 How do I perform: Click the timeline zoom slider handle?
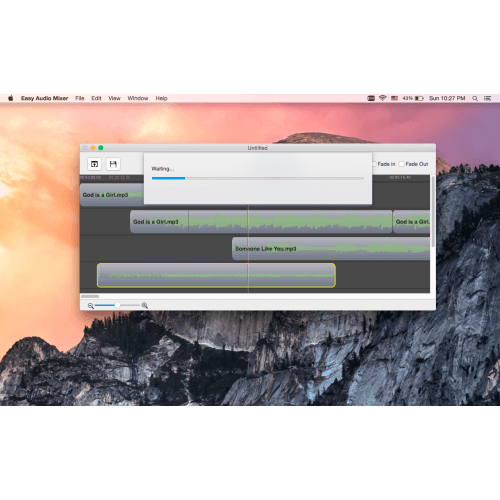click(x=117, y=305)
